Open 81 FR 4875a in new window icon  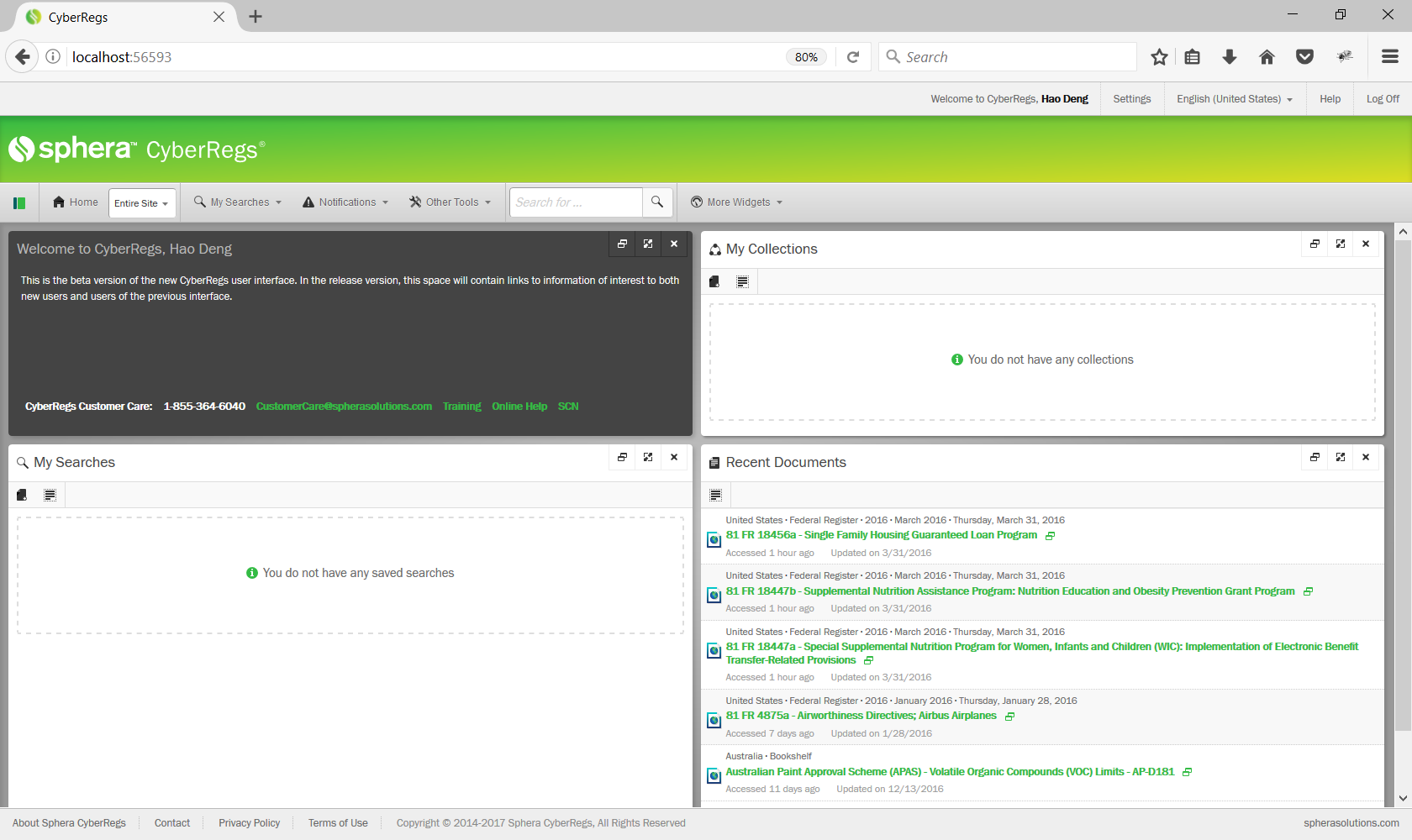pyautogui.click(x=1009, y=717)
